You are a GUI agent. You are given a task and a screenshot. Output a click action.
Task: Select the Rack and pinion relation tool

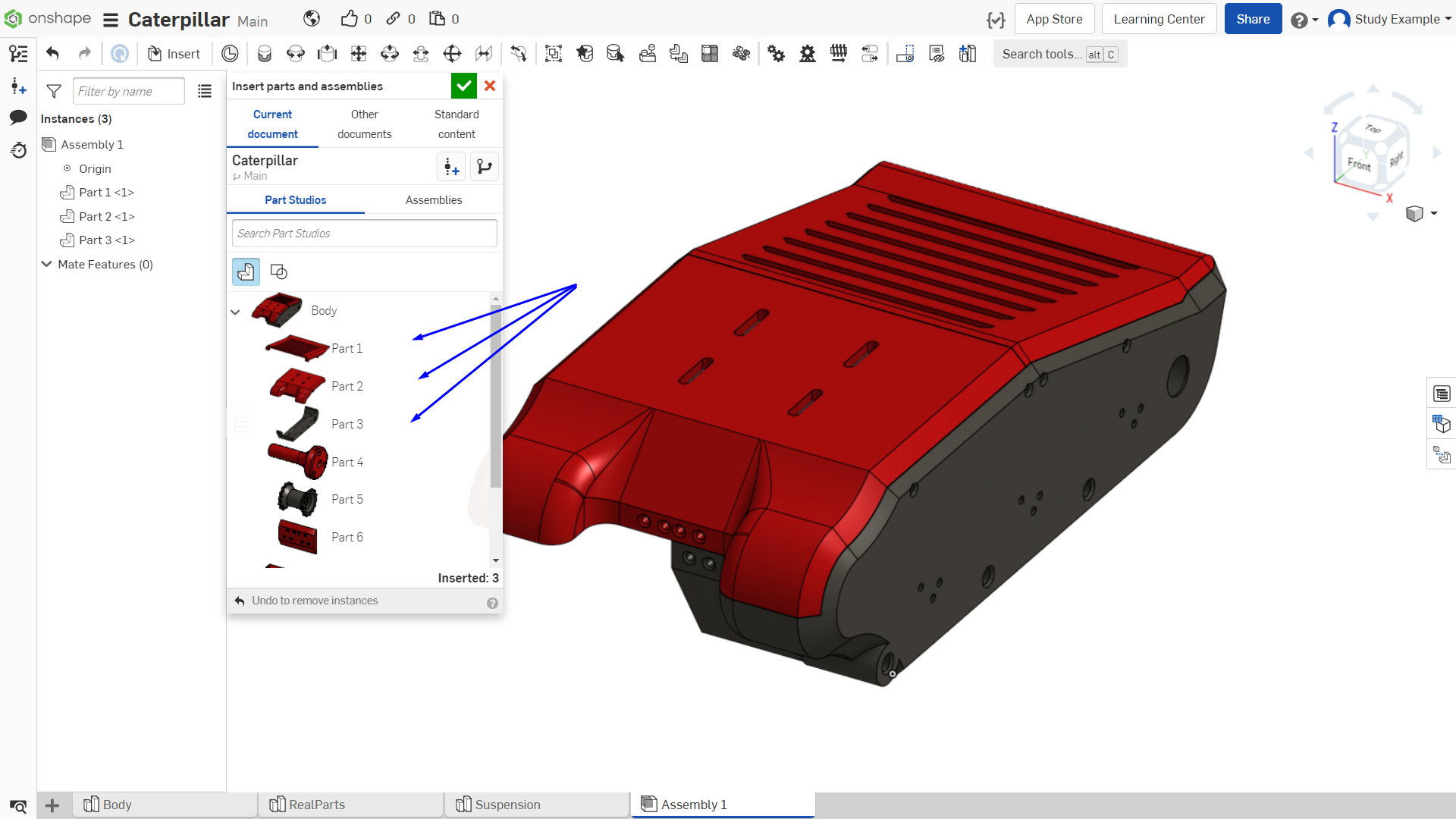(x=808, y=53)
